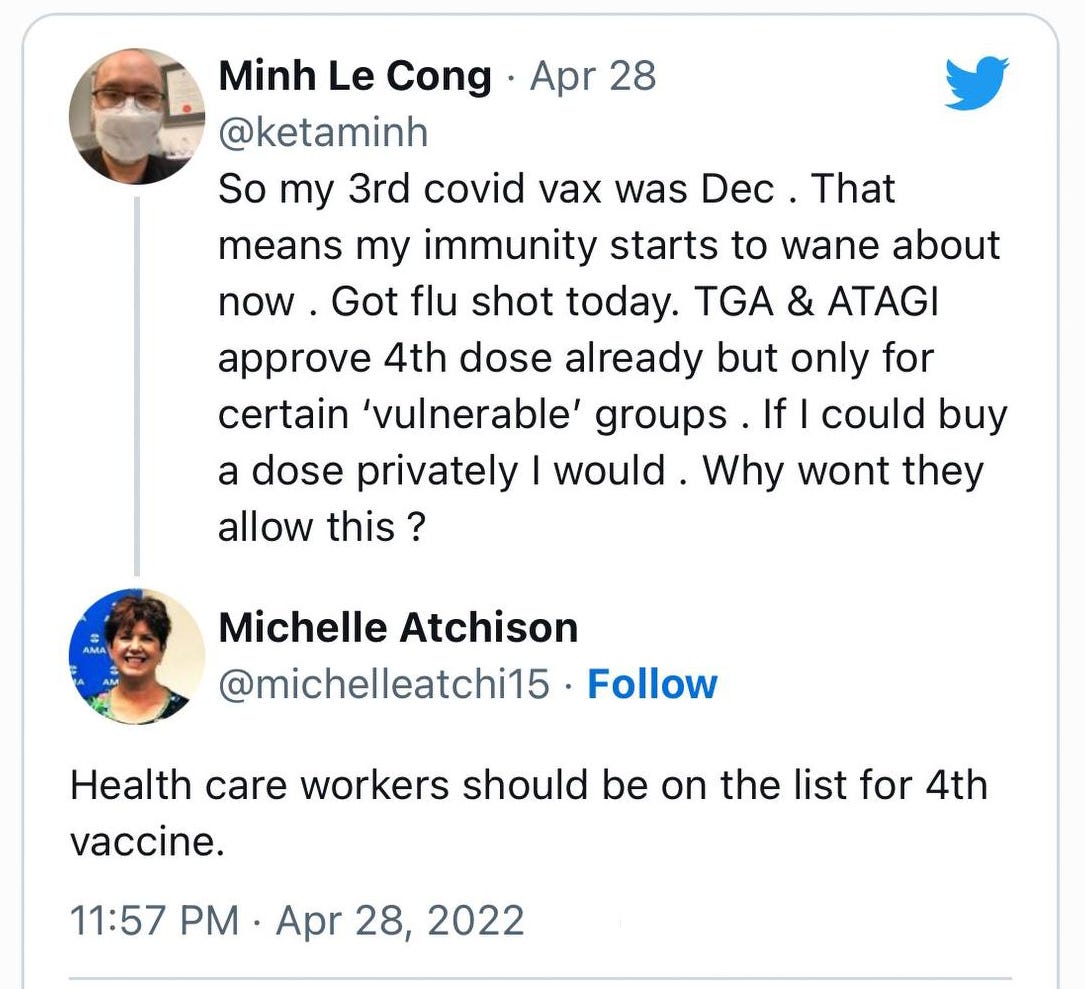
Task: Click the Apr 28 date beside Minh Le Cong
Action: (x=593, y=75)
